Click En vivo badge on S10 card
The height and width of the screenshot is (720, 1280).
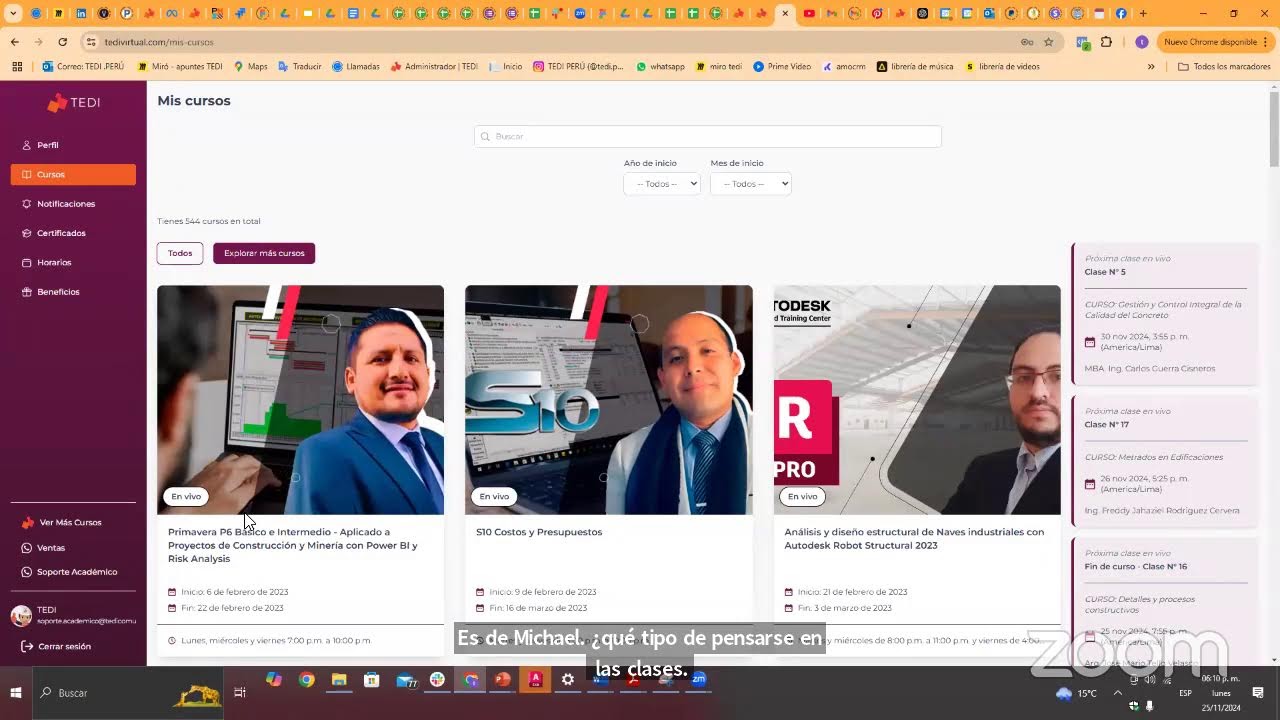point(494,496)
